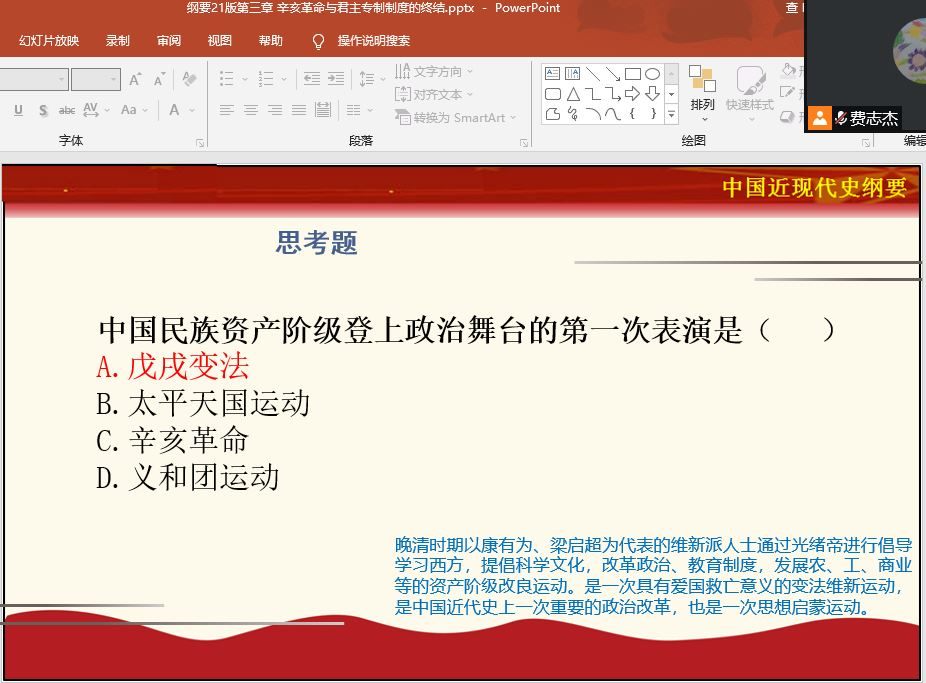Image resolution: width=926 pixels, height=683 pixels.
Task: Click the font color A button
Action: (x=176, y=110)
